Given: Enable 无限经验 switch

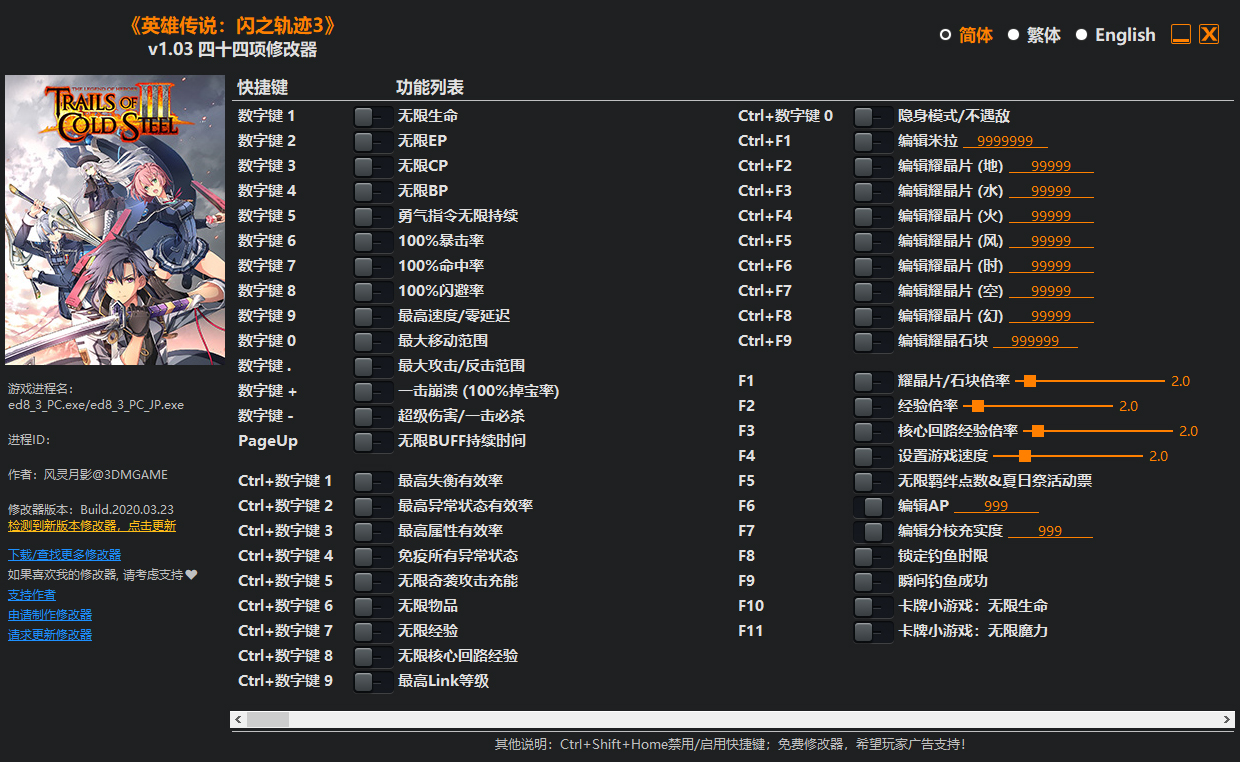Looking at the screenshot, I should coord(373,631).
